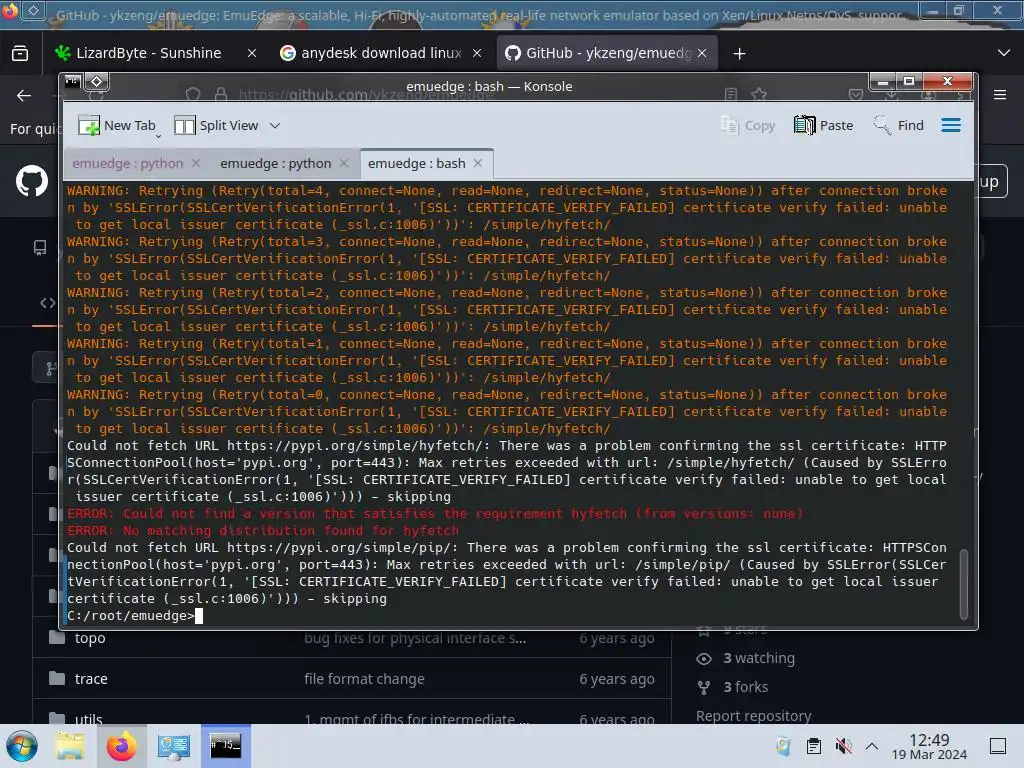Click Firefox back navigation arrow
This screenshot has height=768, width=1024.
click(x=24, y=95)
